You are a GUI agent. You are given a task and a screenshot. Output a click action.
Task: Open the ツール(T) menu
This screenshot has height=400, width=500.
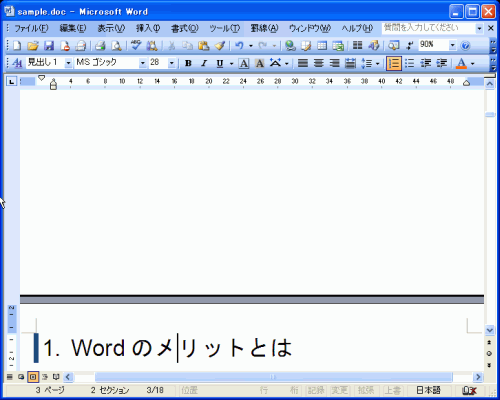pos(225,28)
